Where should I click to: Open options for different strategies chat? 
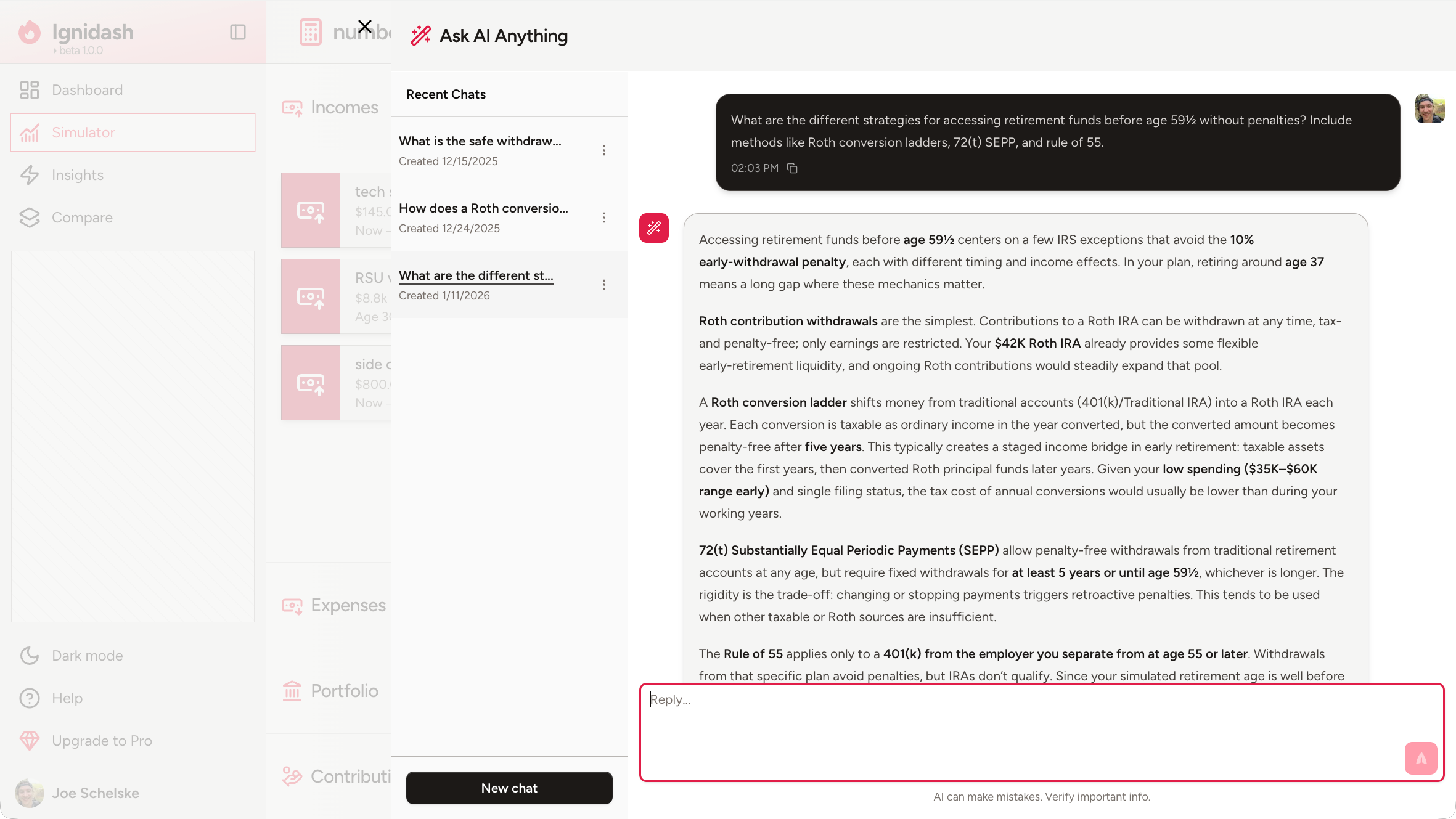coord(603,285)
